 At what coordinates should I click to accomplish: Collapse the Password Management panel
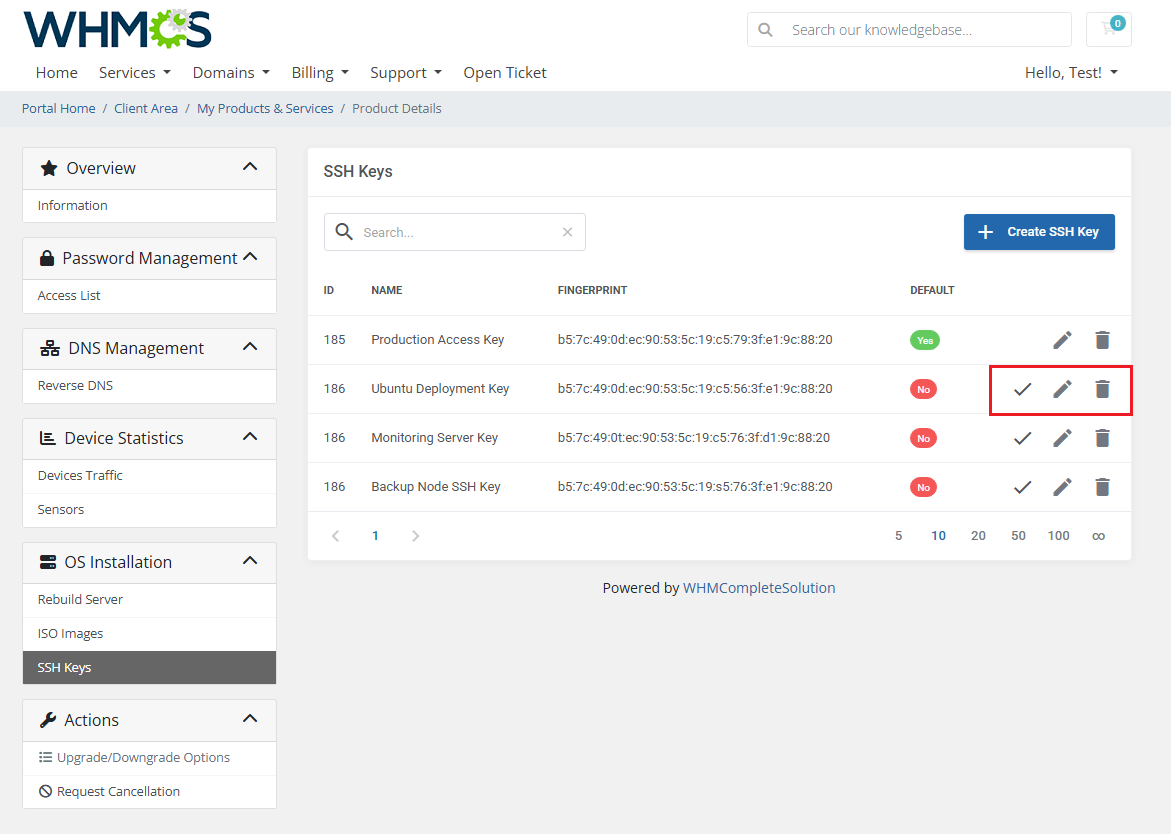(x=250, y=258)
